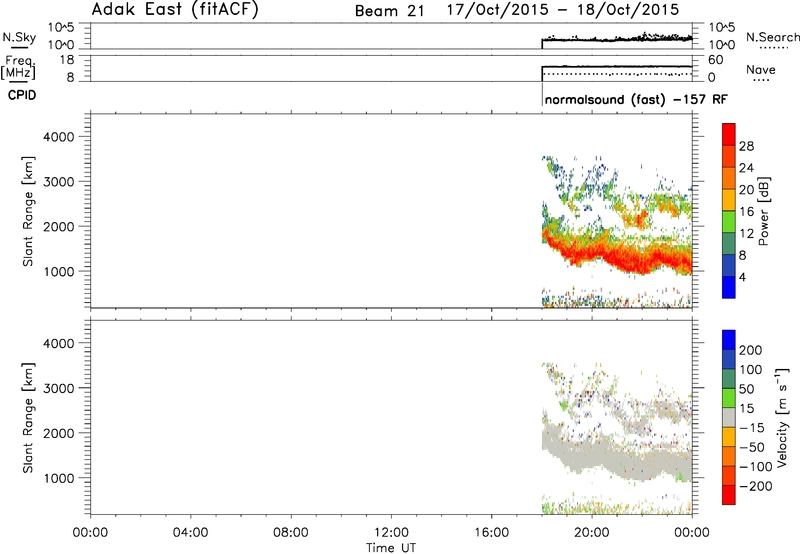Click the light green 12-16 dB Power segment
This screenshot has height=554, width=800.
(729, 221)
